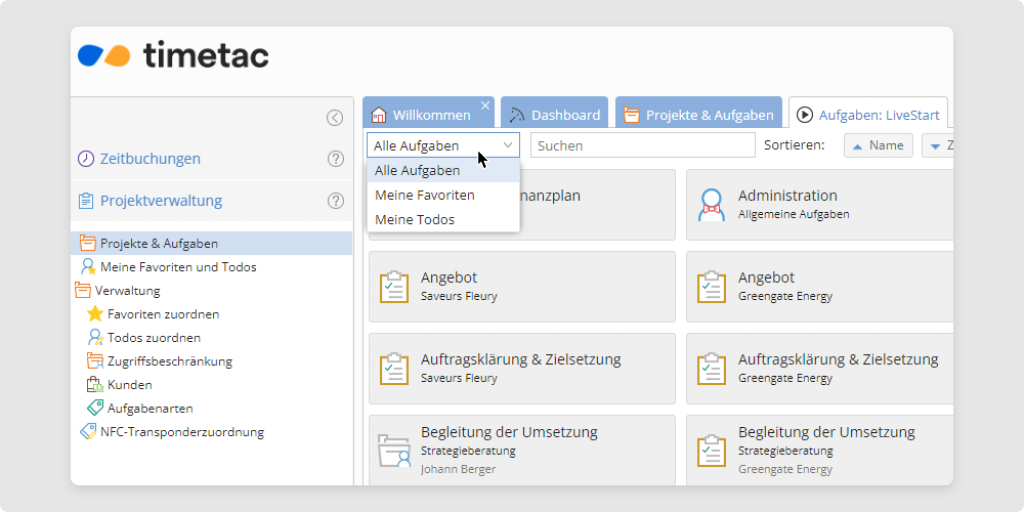Image resolution: width=1024 pixels, height=512 pixels.
Task: Click the Kunden icon in sidebar
Action: pos(95,384)
